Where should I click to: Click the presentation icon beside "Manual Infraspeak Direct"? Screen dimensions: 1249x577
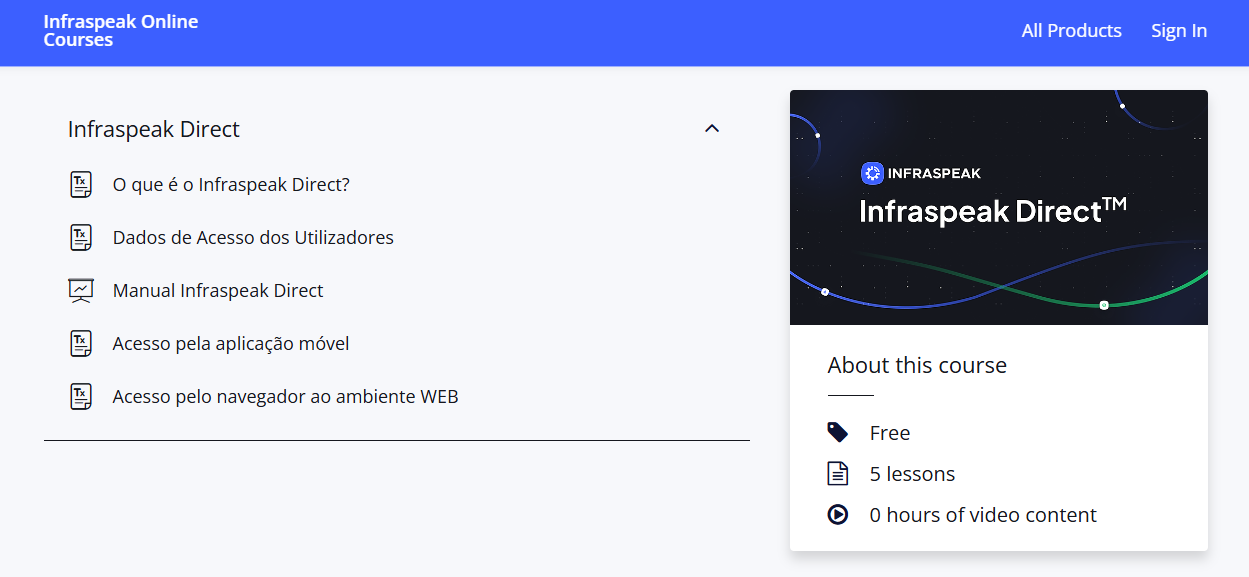pyautogui.click(x=81, y=291)
